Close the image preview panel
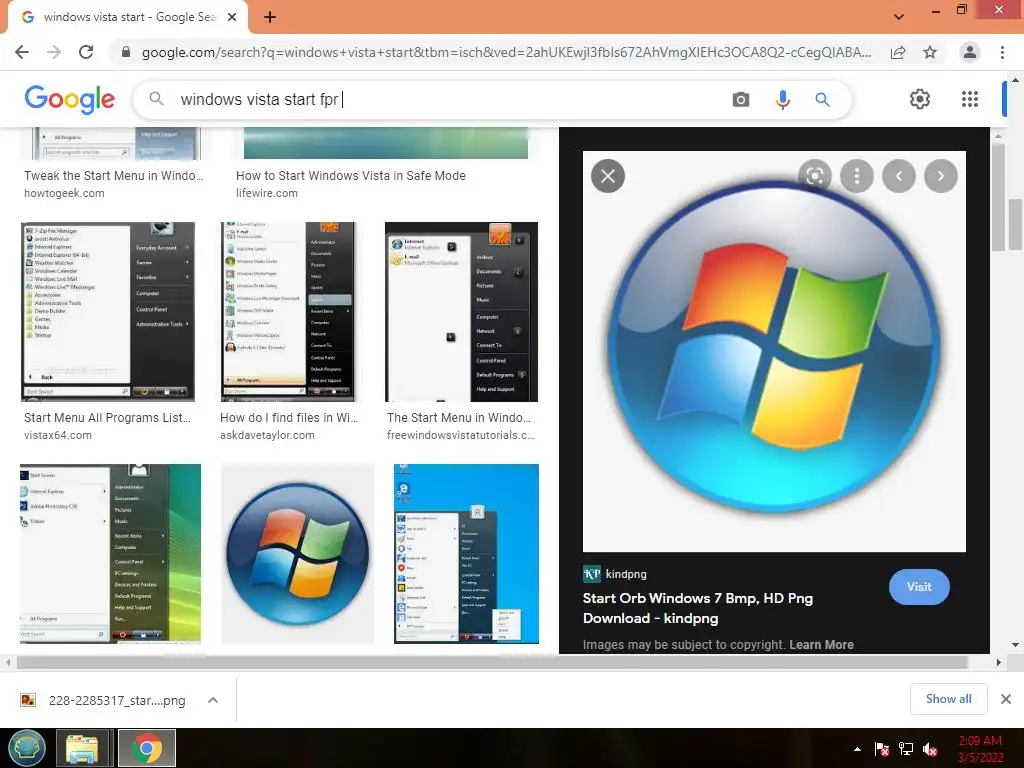 [608, 176]
